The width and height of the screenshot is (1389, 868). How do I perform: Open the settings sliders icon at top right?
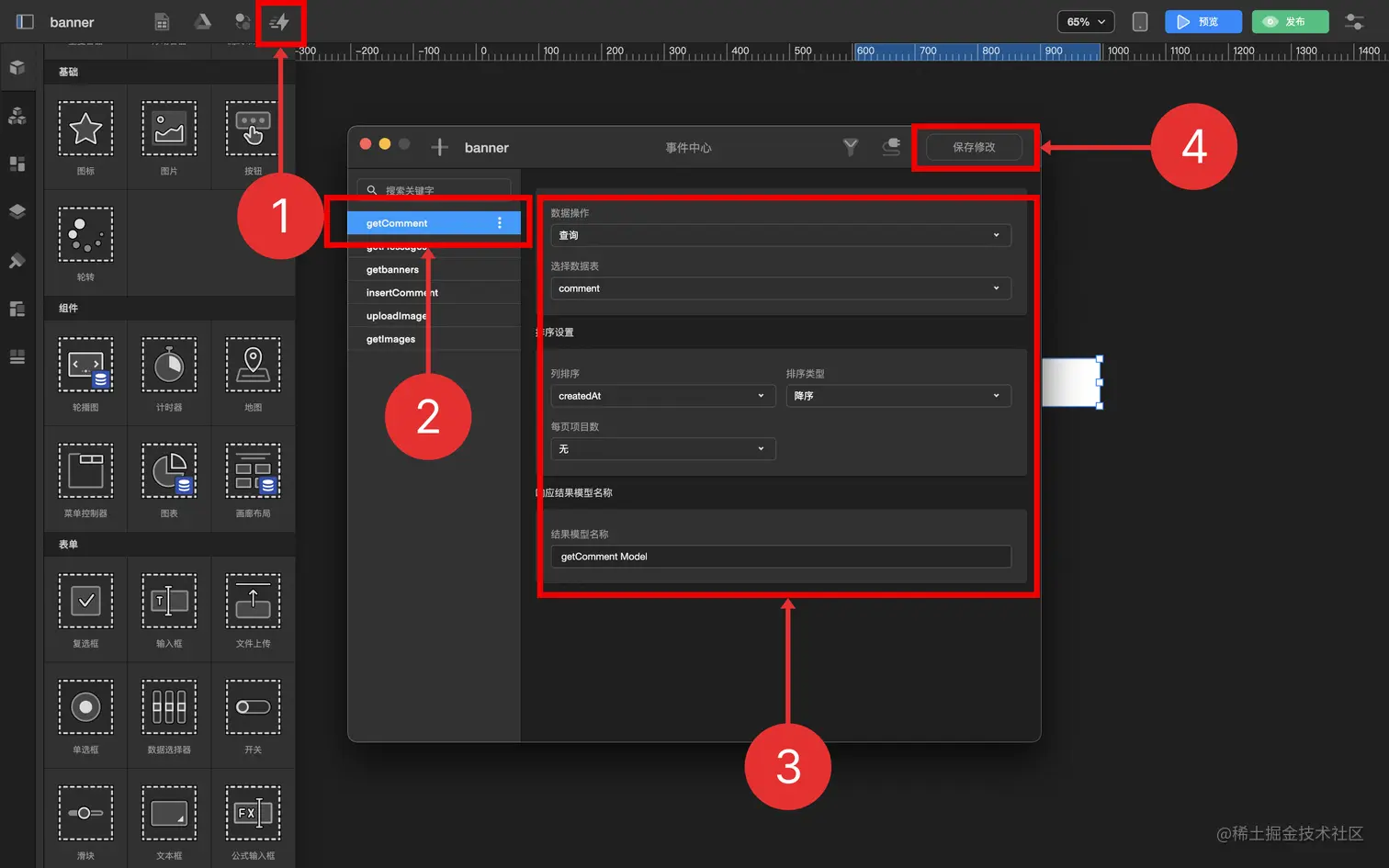point(1354,22)
